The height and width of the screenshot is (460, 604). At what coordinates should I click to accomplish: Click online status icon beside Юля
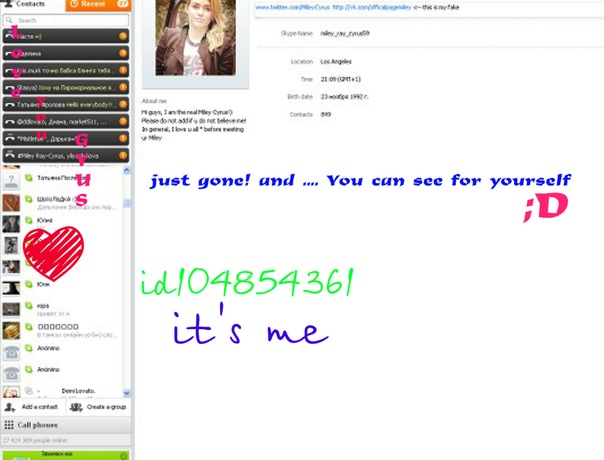29,284
